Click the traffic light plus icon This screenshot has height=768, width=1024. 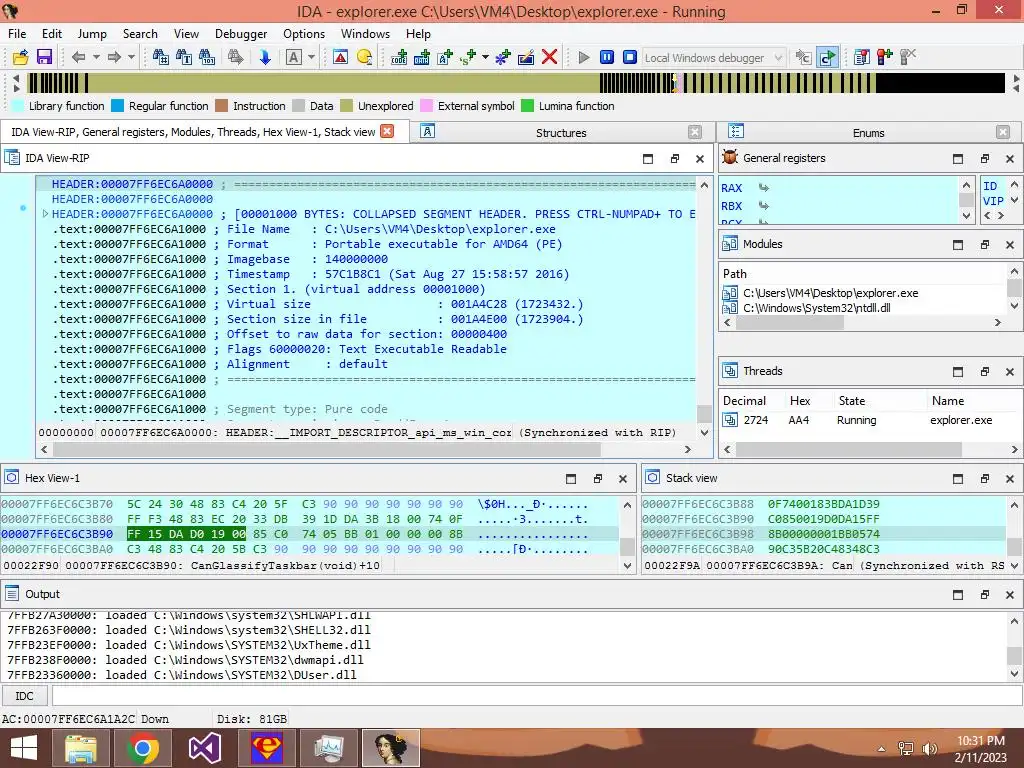pos(884,57)
